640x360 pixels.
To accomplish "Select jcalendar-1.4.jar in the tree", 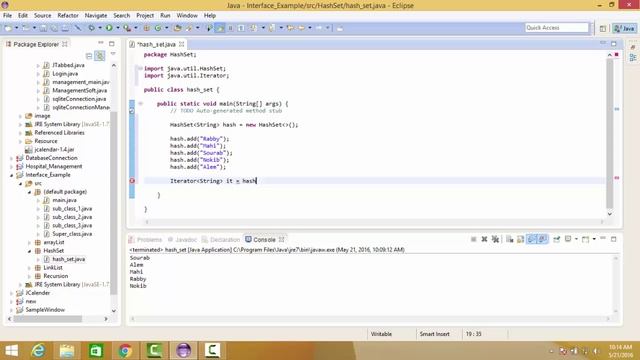I will (x=54, y=150).
